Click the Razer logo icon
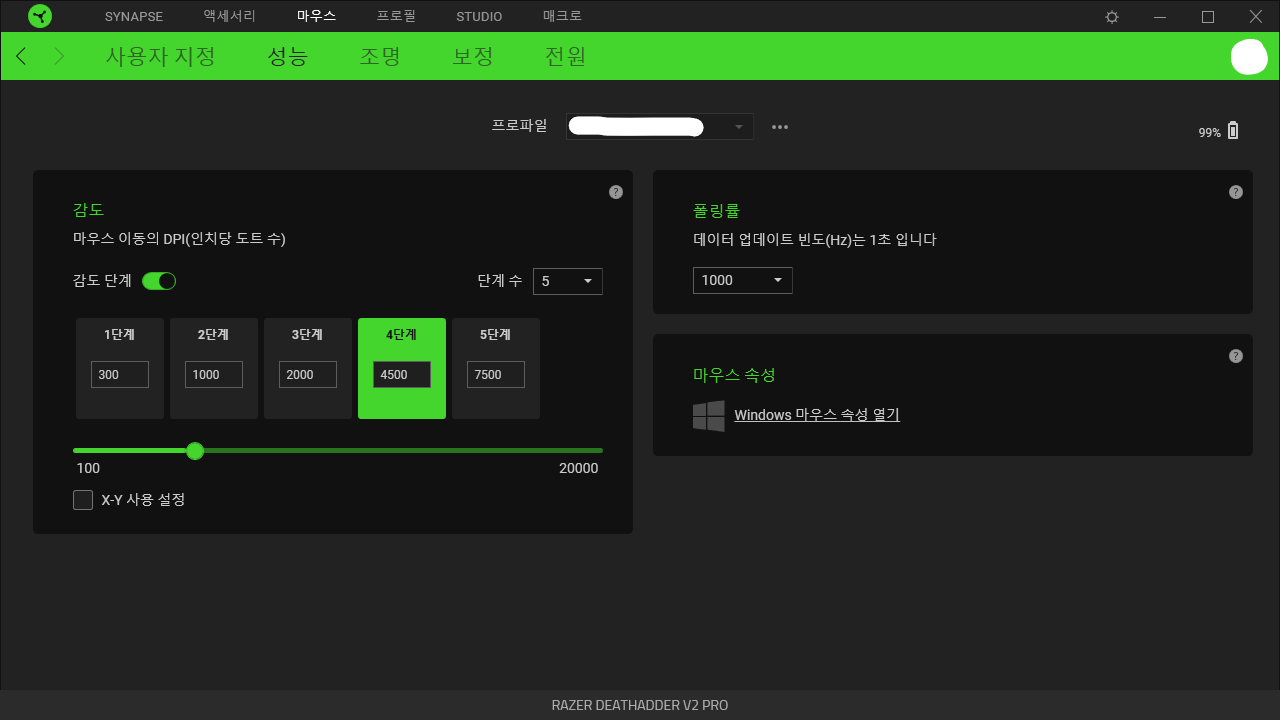This screenshot has height=720, width=1280. (x=40, y=16)
